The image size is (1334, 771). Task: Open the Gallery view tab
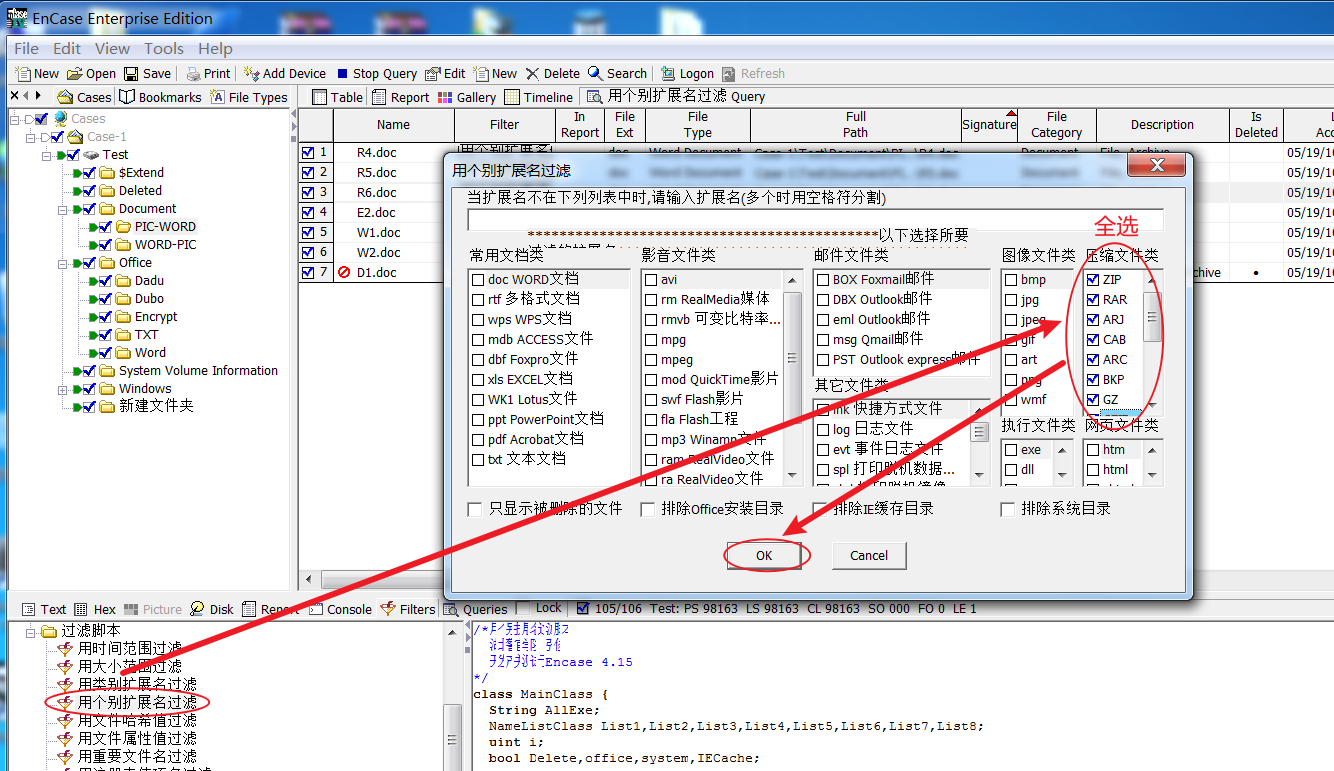tap(467, 97)
